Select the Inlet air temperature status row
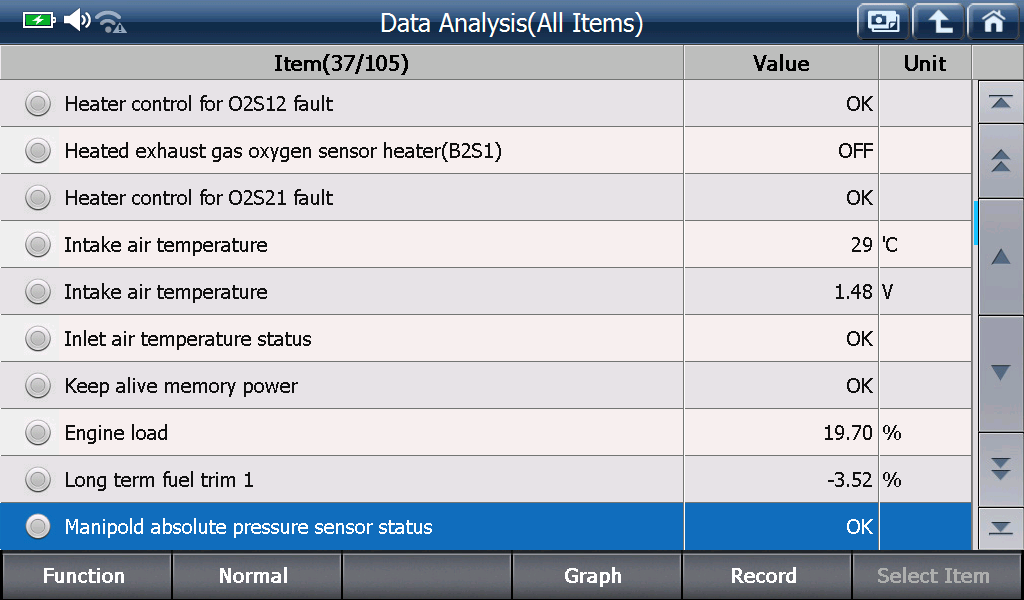Image resolution: width=1024 pixels, height=600 pixels. (485, 339)
